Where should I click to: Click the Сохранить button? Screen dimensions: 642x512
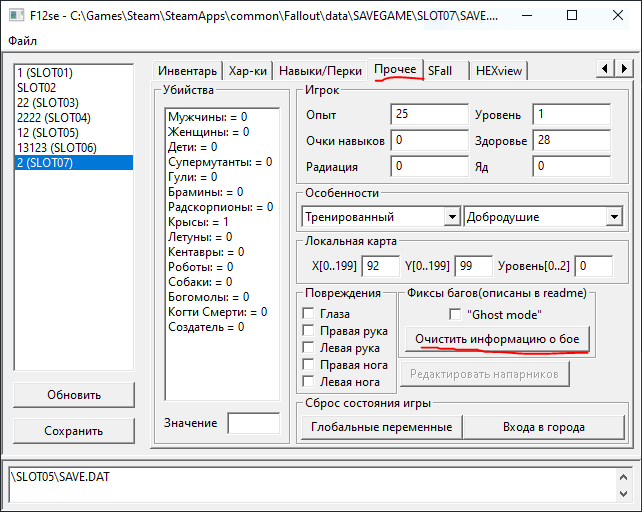[74, 431]
